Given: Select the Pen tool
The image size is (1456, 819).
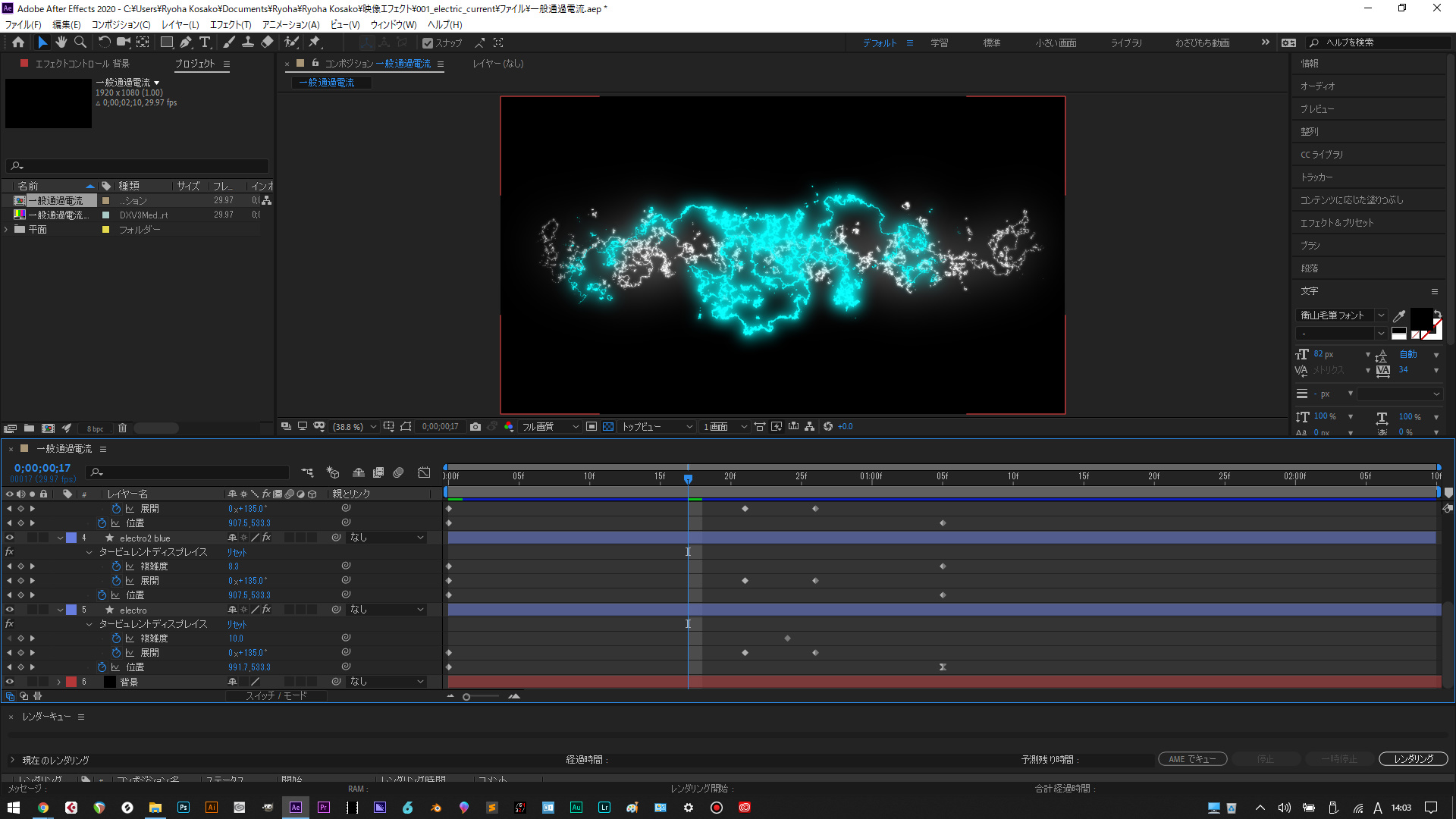Looking at the screenshot, I should pyautogui.click(x=186, y=42).
